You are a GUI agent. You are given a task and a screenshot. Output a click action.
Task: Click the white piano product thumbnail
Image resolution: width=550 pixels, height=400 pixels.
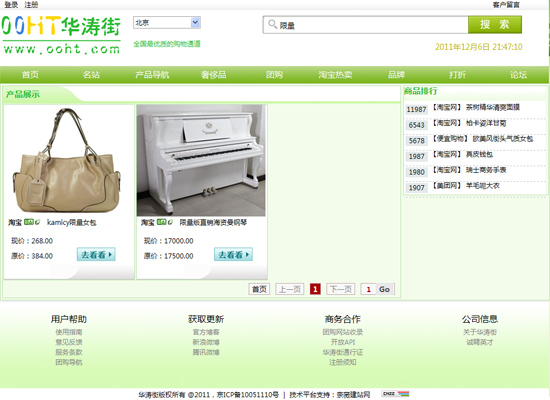point(201,160)
